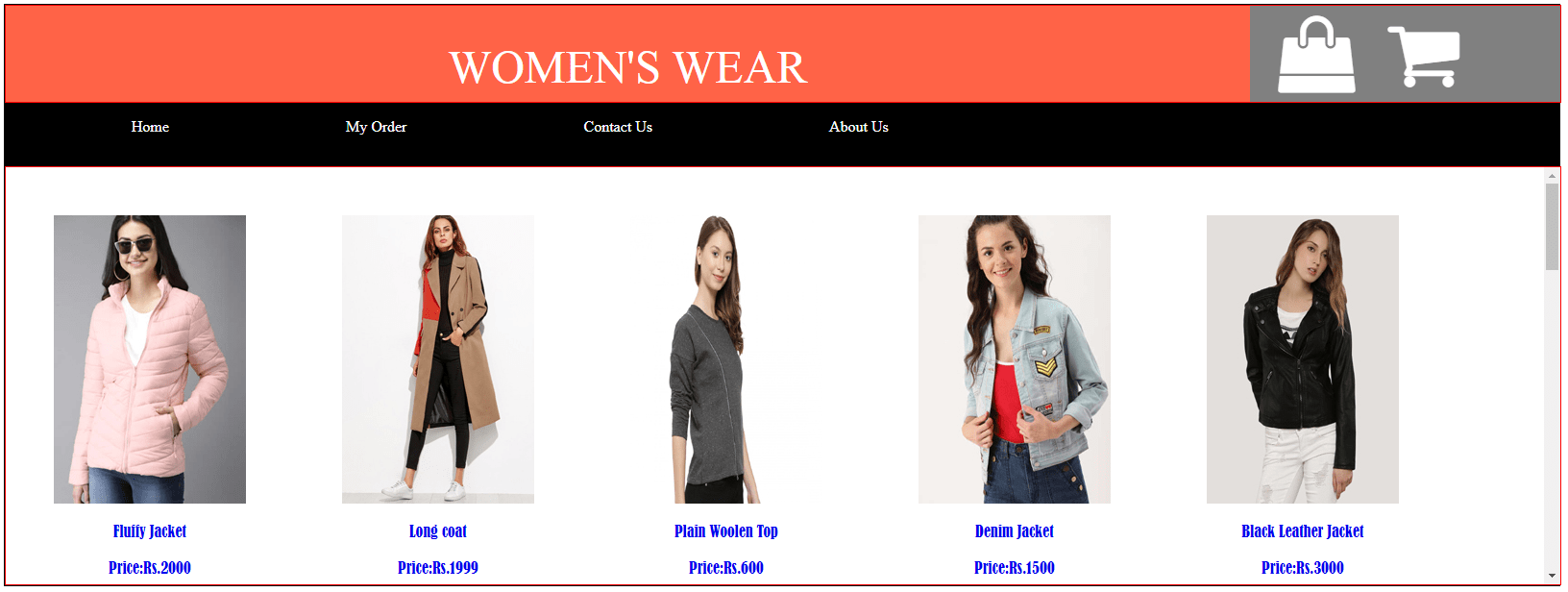This screenshot has width=1568, height=592.
Task: Select the Plain Woolen Top image
Action: point(726,359)
